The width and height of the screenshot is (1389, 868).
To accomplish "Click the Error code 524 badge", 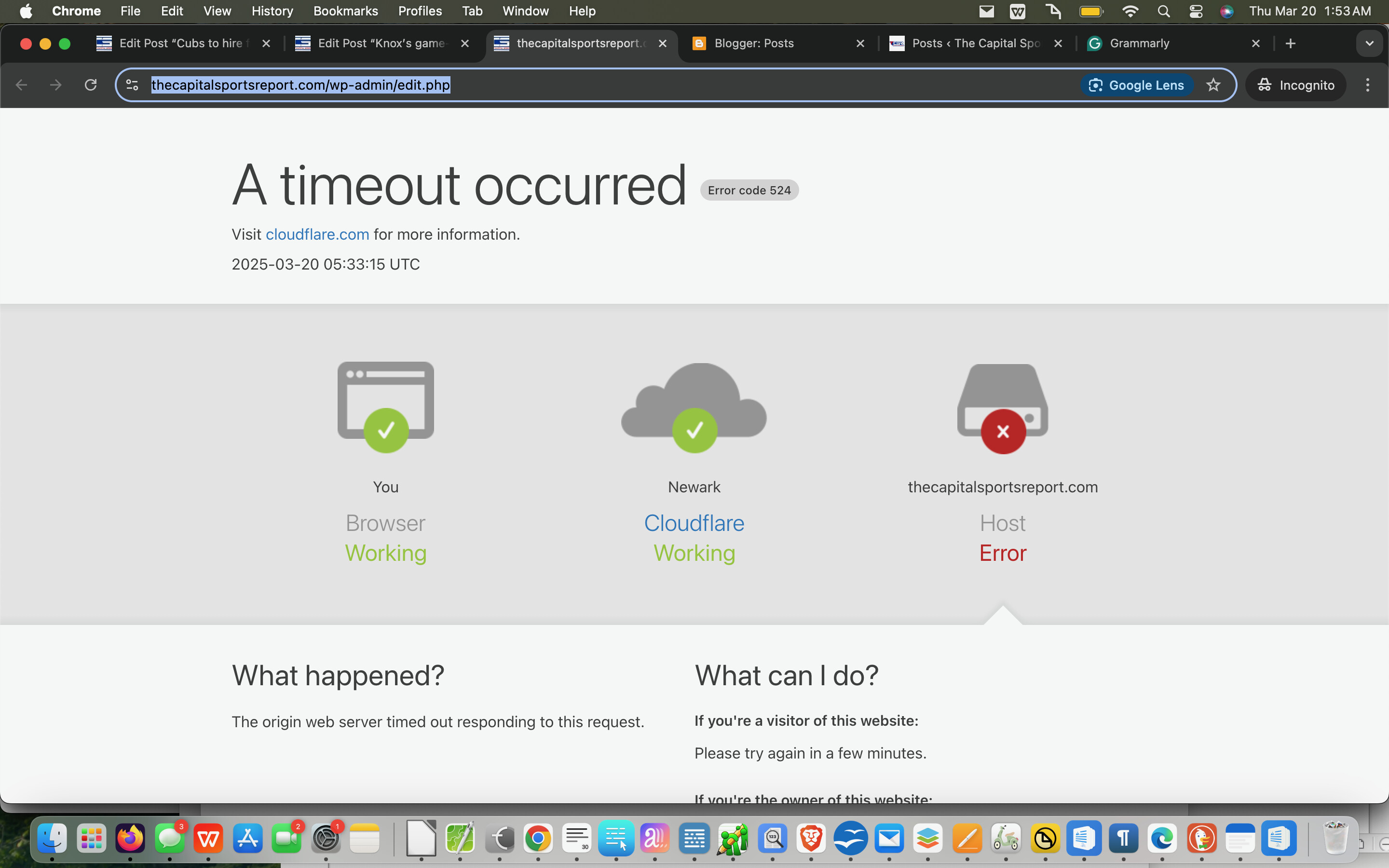I will pos(749,190).
